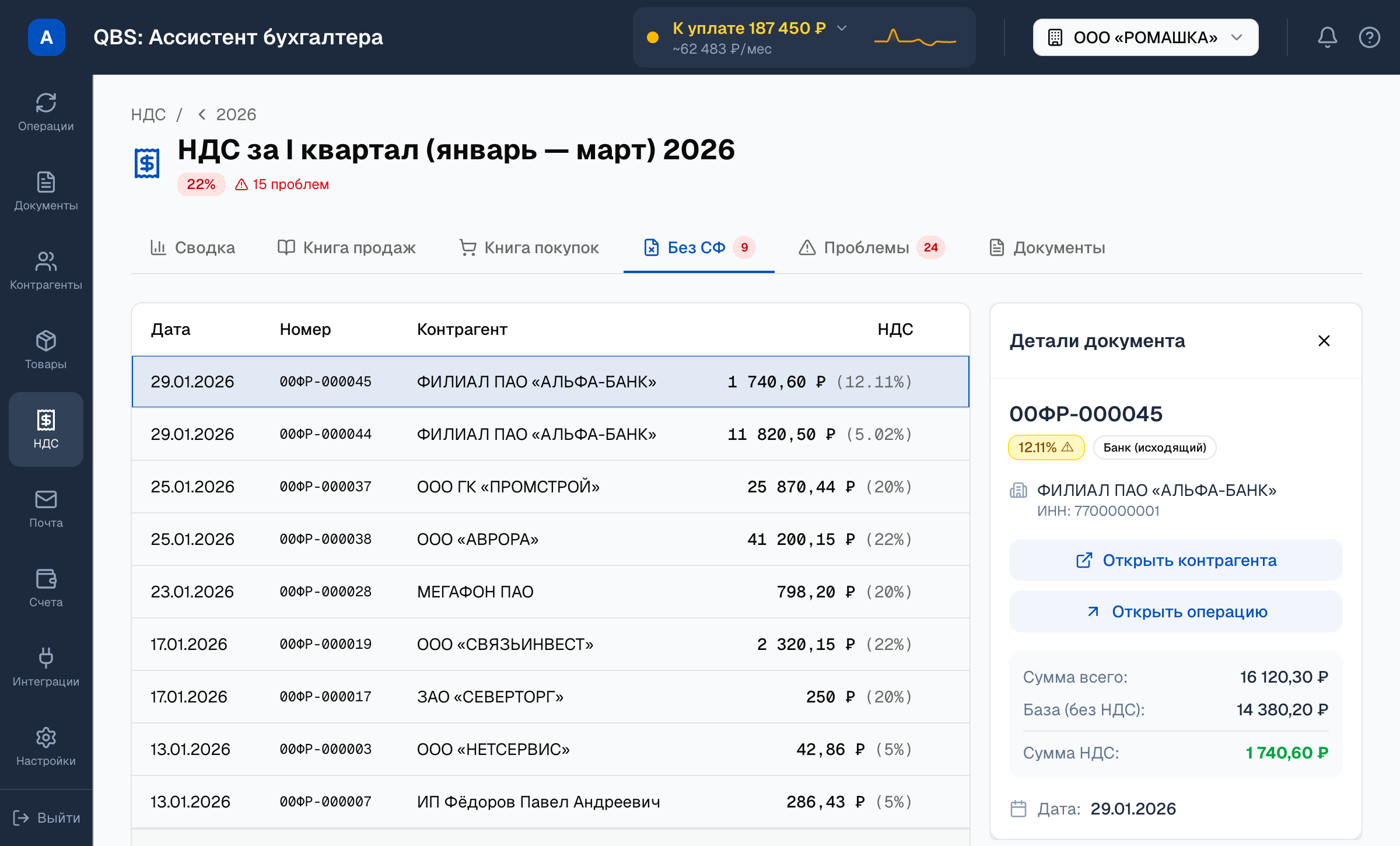Select the row 00ФР-000028 МЕГАФОН ПАО
This screenshot has height=846, width=1400.
[x=550, y=592]
